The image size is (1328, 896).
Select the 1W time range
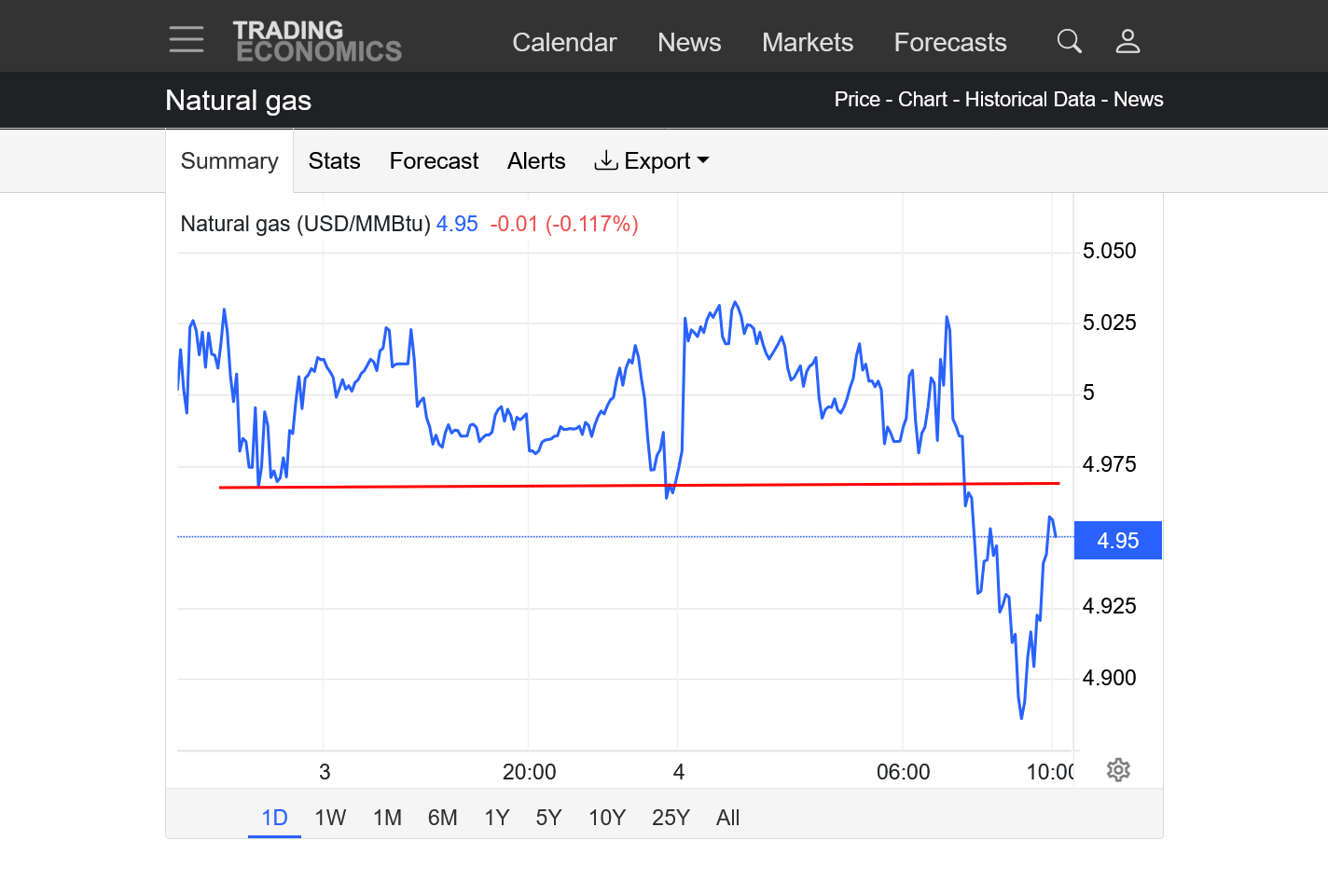(330, 818)
